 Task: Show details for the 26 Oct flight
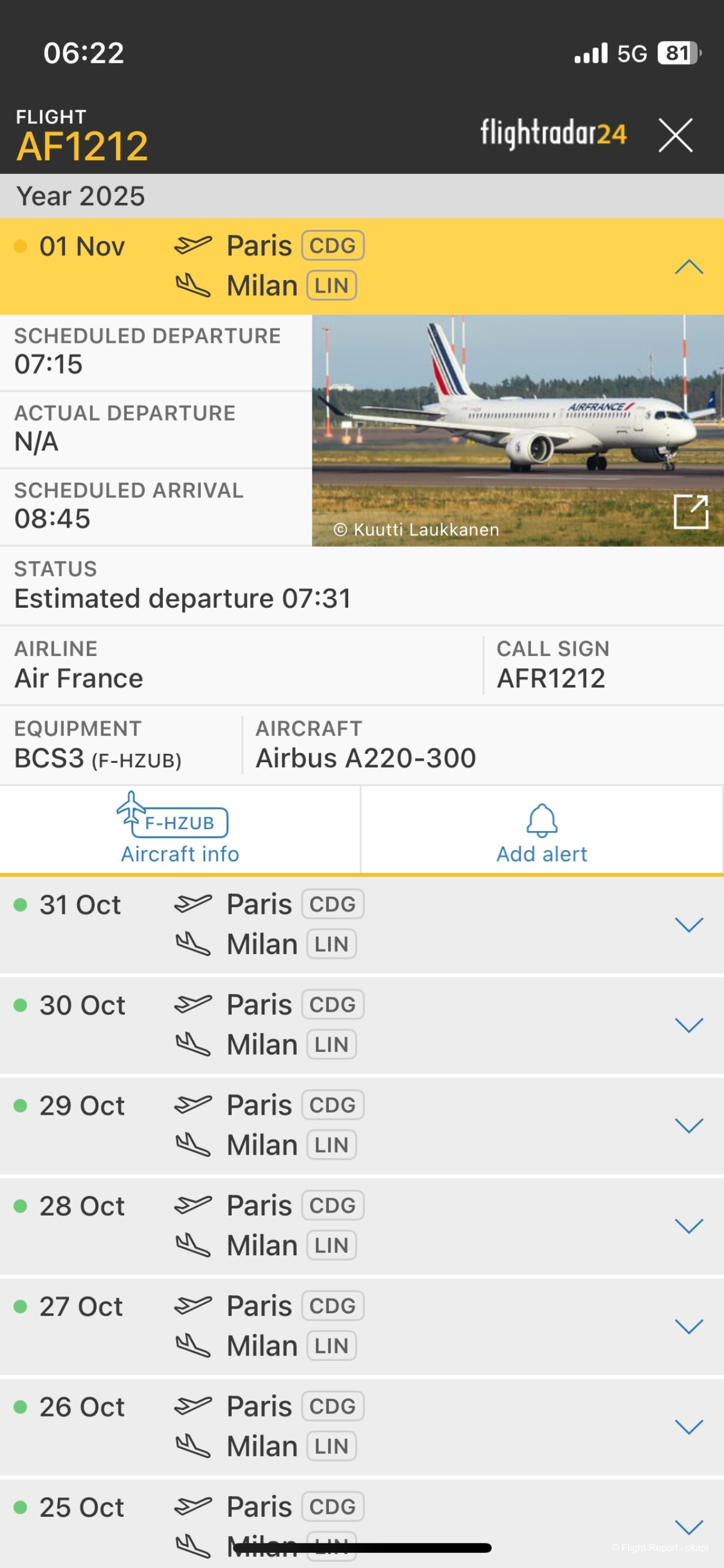tap(689, 1427)
